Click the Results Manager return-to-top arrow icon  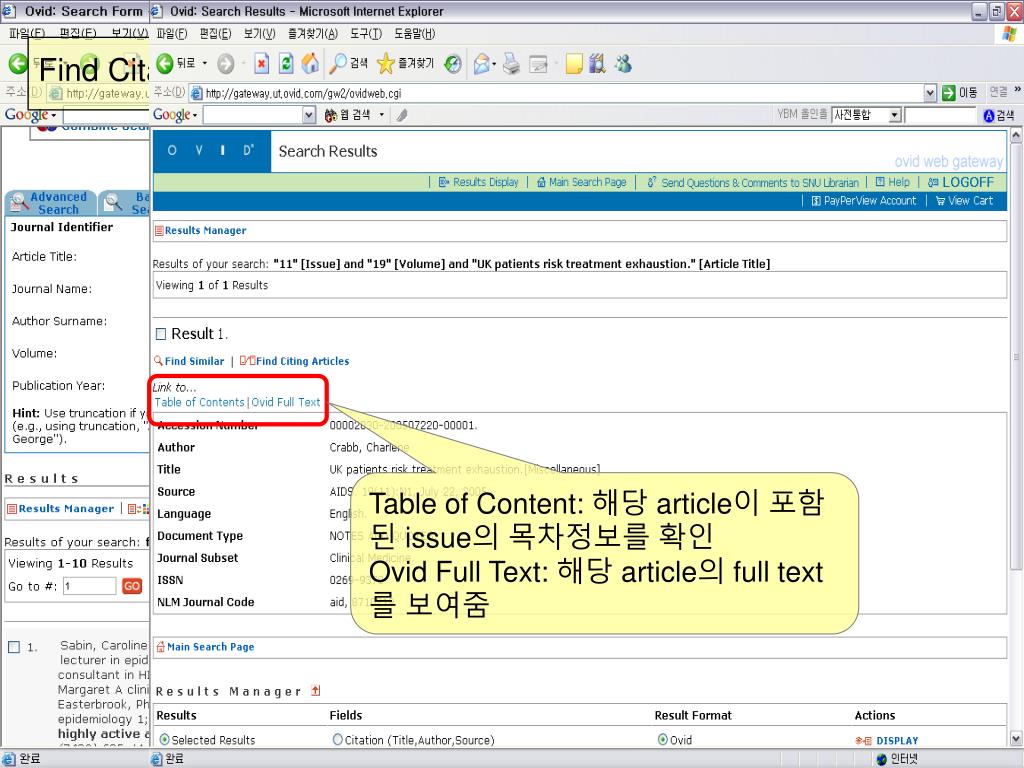[x=316, y=690]
